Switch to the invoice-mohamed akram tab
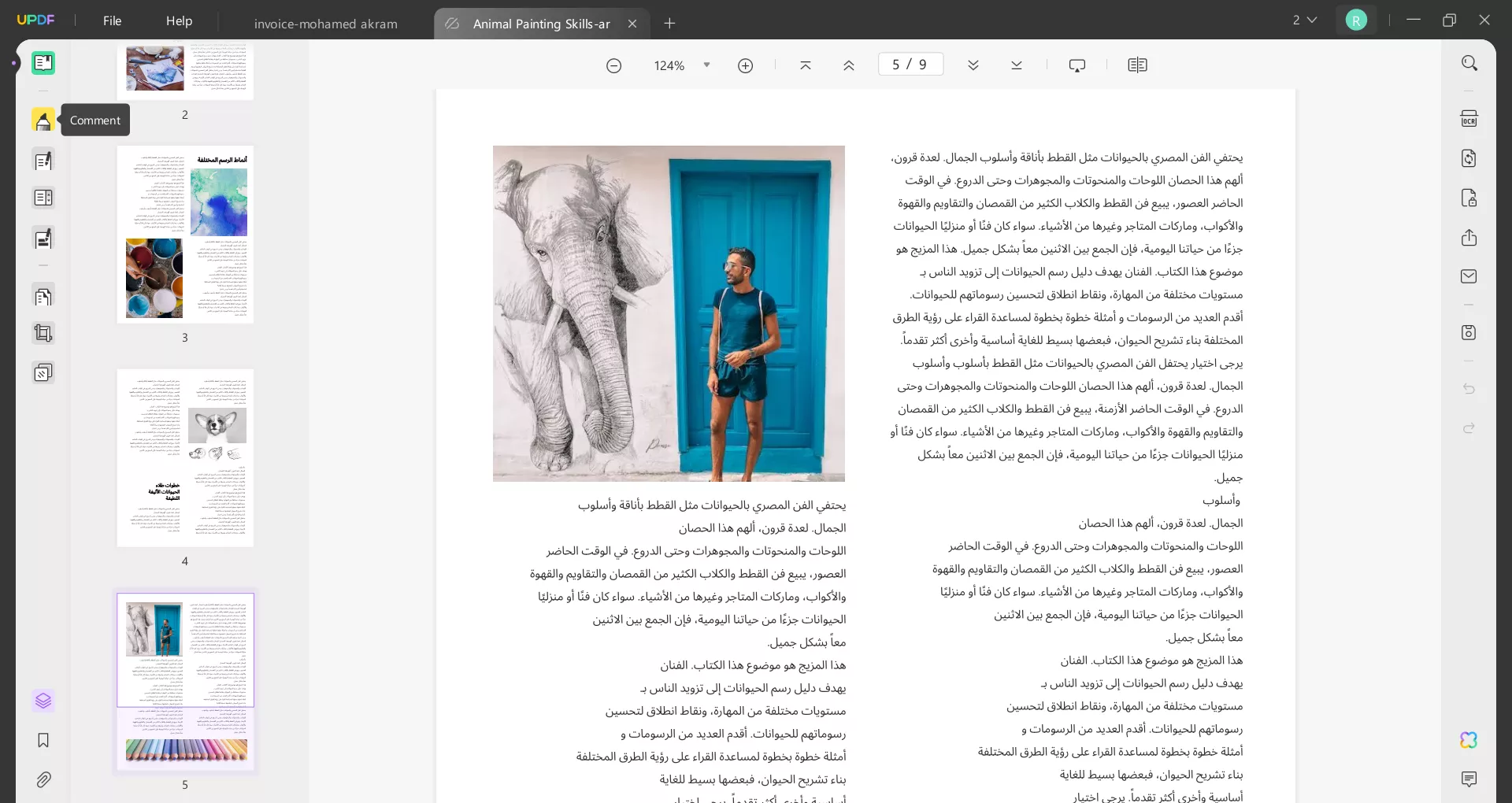This screenshot has width=1512, height=803. [x=325, y=24]
